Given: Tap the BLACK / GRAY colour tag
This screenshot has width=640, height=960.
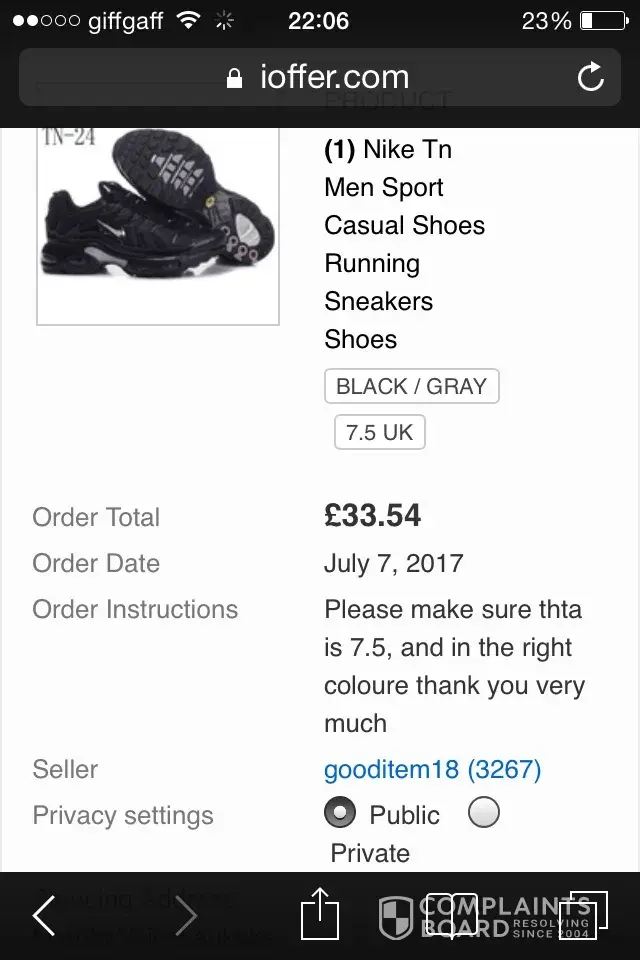Looking at the screenshot, I should (411, 386).
